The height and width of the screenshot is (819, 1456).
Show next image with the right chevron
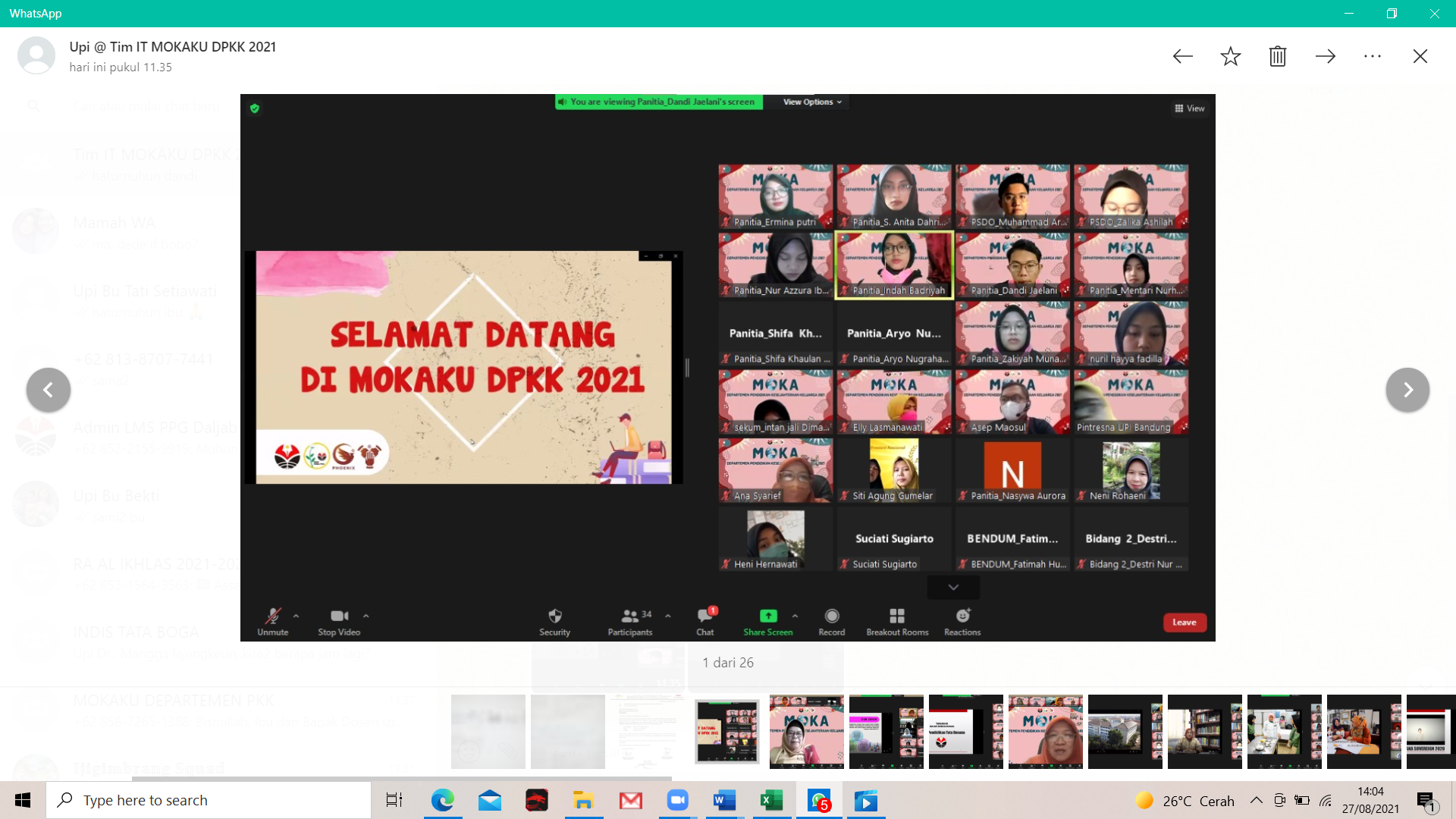coord(1407,390)
